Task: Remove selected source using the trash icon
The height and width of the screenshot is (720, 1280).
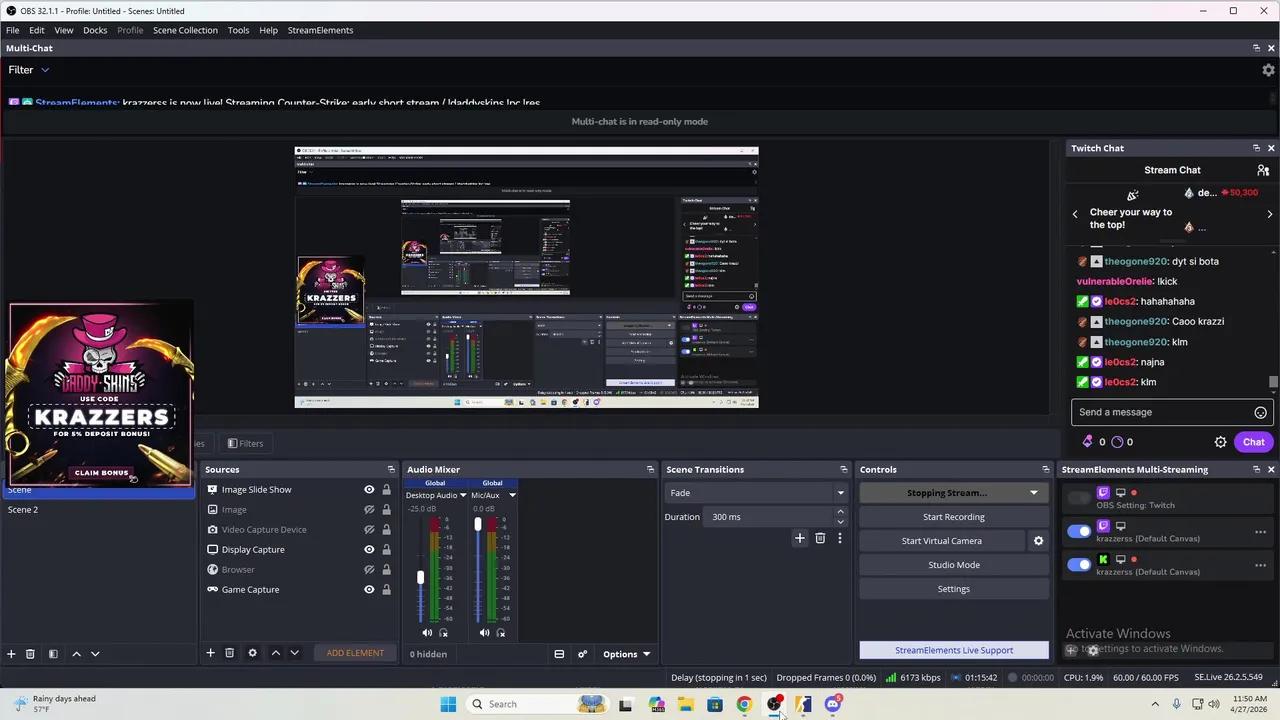Action: tap(230, 653)
